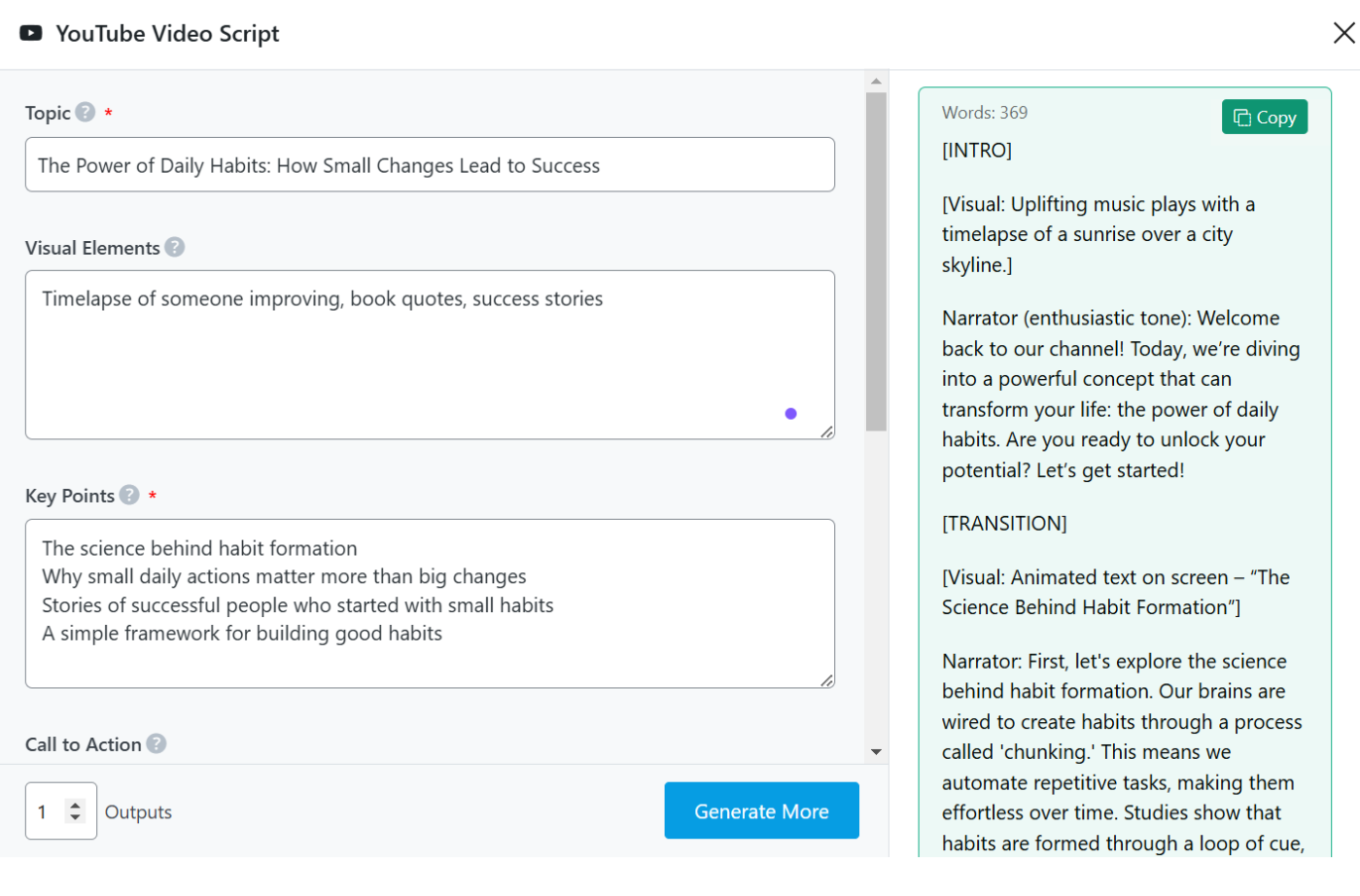Click into the Topic text field

point(429,165)
